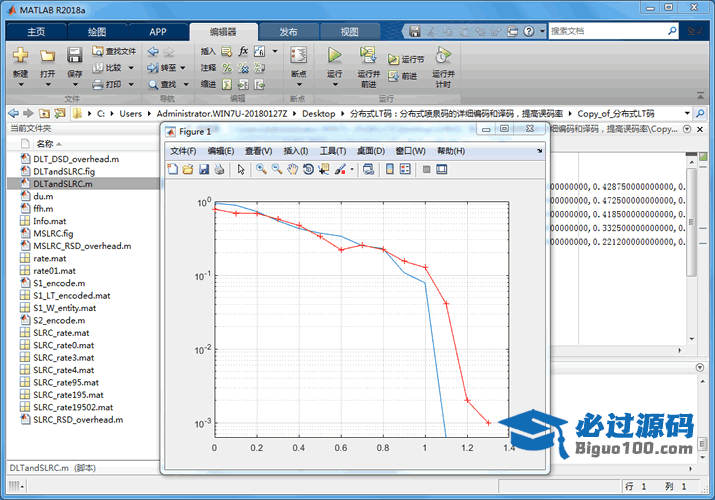
Task: Click the insert function fx icon
Action: 243,51
